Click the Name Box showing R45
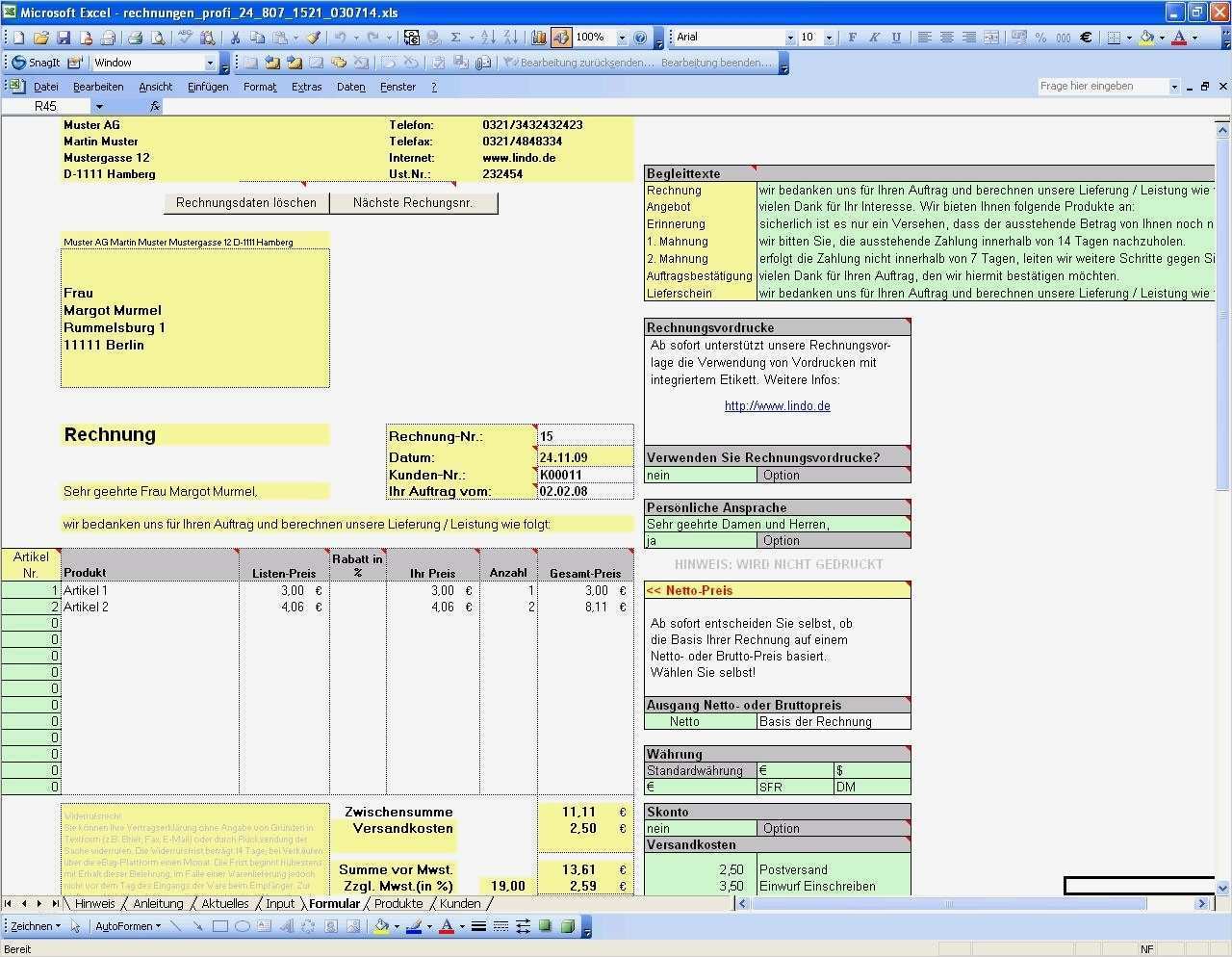The width and height of the screenshot is (1232, 957). (x=47, y=106)
